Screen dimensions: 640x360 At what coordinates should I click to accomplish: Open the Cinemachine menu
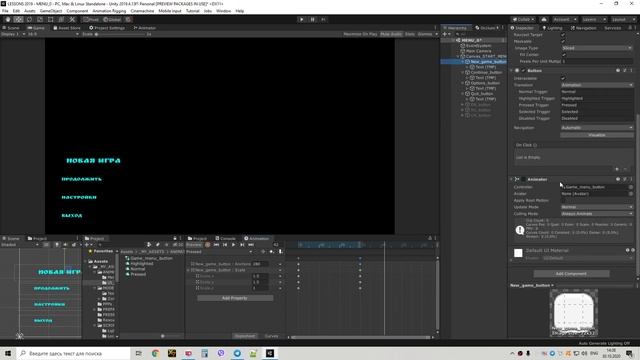point(142,11)
